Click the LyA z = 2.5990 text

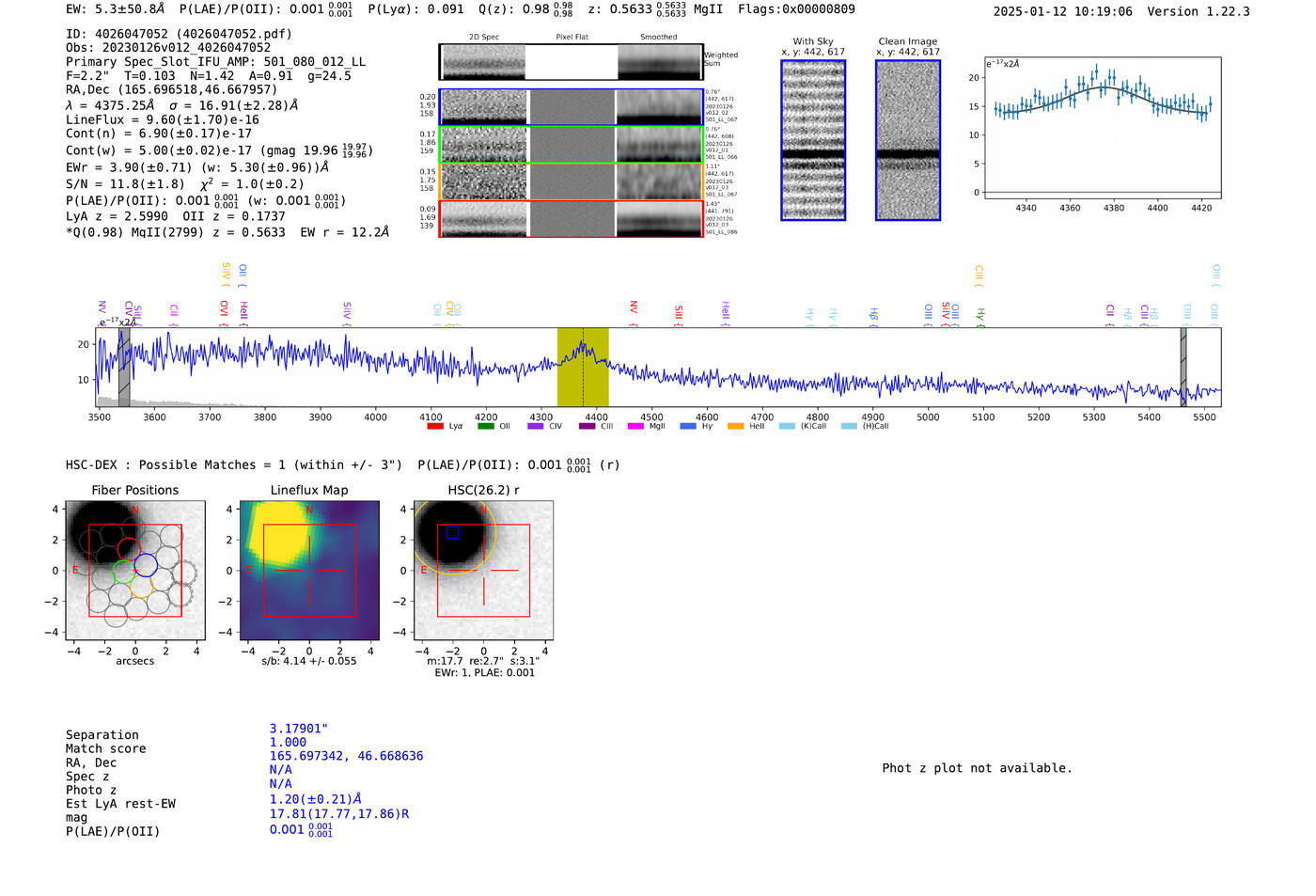pos(117,216)
